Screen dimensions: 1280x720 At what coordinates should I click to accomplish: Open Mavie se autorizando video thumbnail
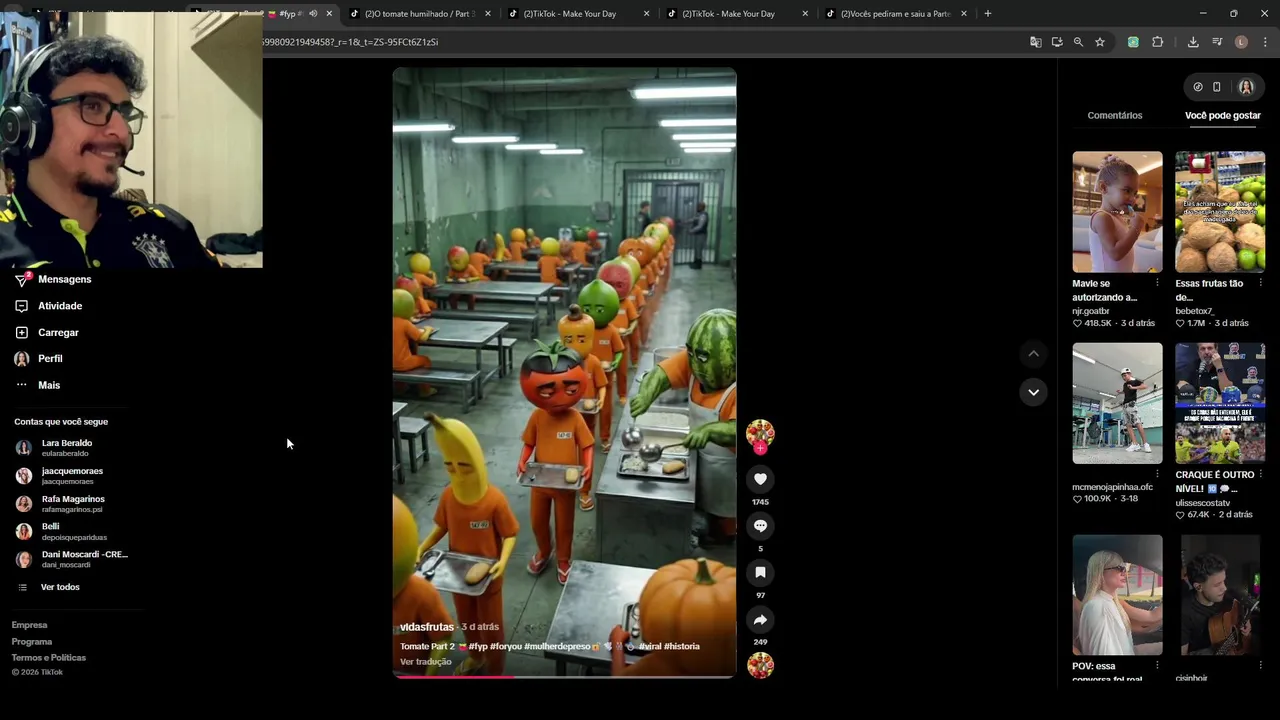[x=1117, y=212]
